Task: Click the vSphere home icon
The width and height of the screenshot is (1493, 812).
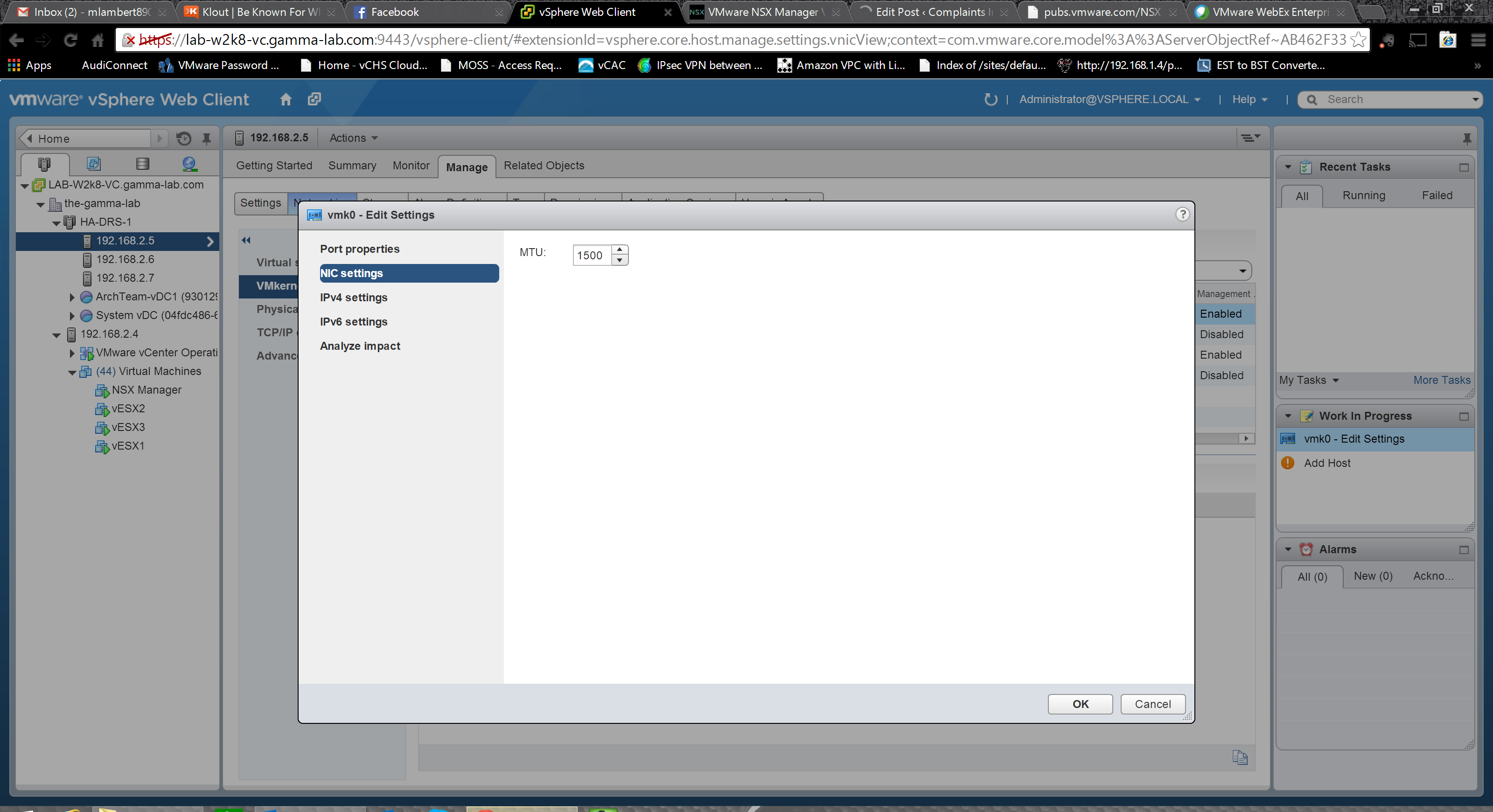Action: point(285,99)
